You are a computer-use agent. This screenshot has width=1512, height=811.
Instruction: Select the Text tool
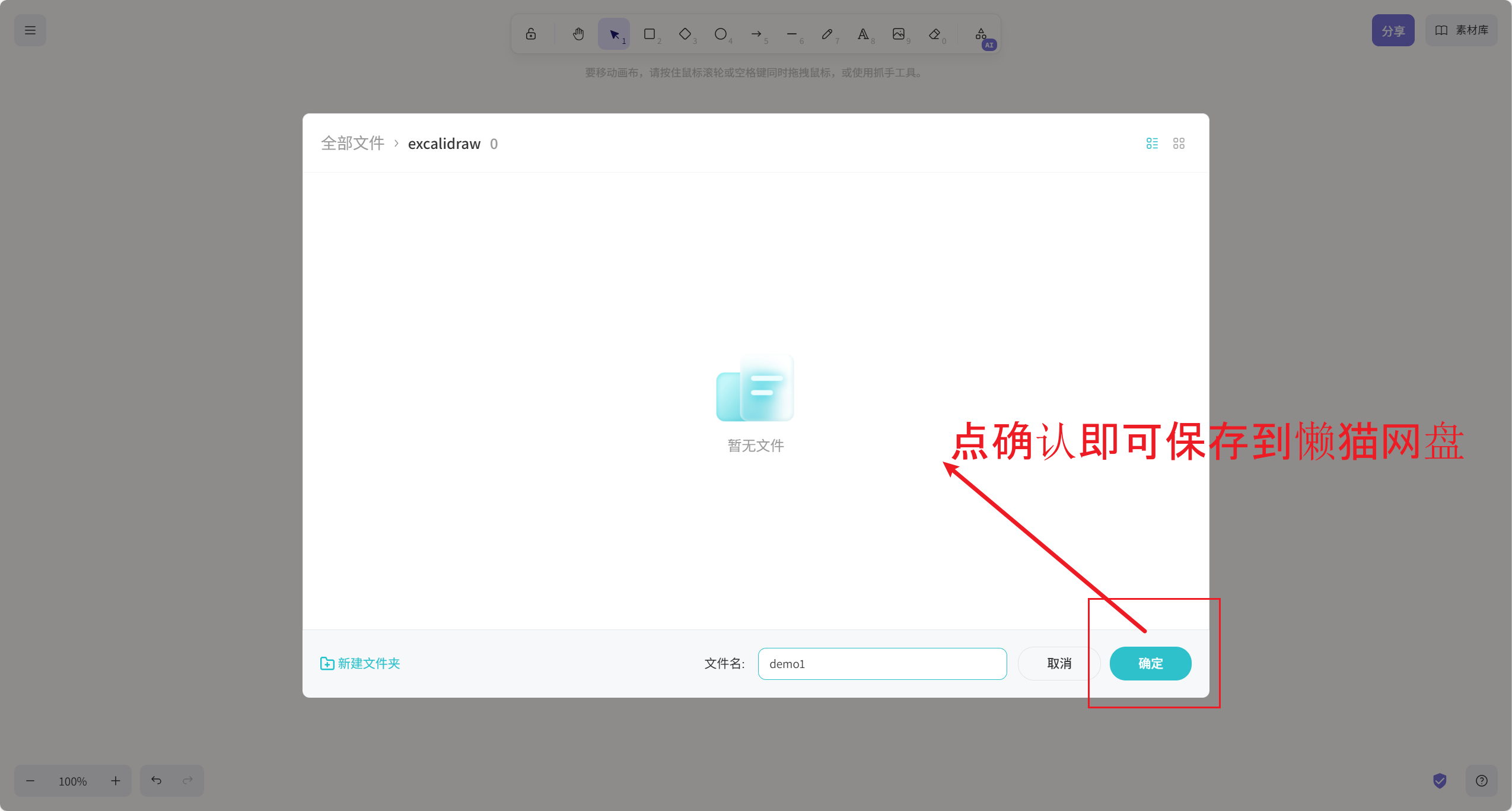[863, 34]
